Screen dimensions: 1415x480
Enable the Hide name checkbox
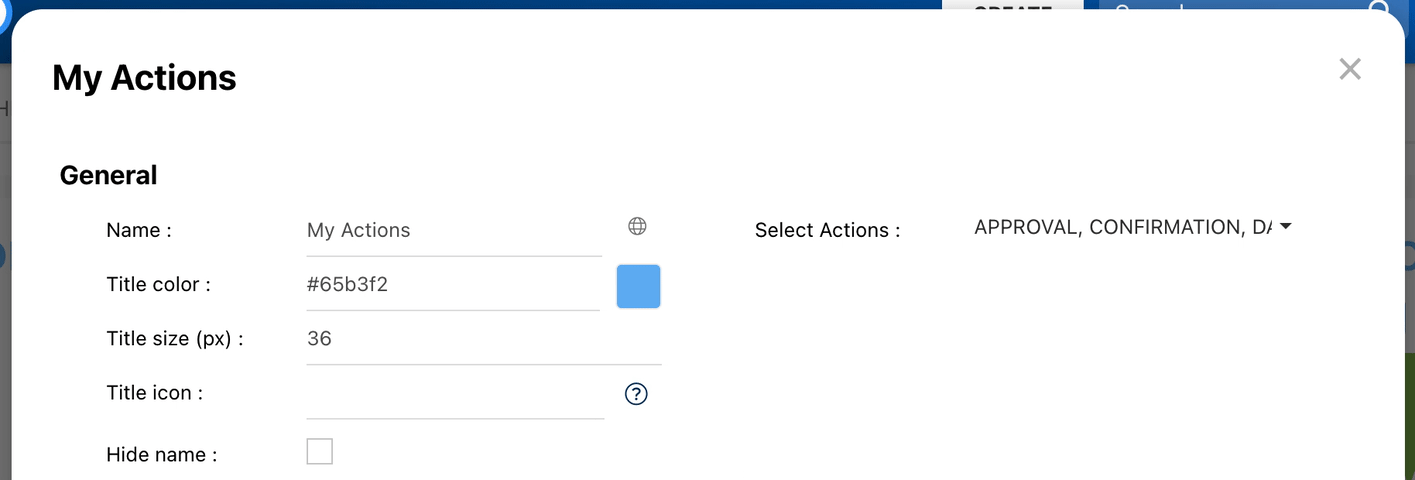pos(320,452)
